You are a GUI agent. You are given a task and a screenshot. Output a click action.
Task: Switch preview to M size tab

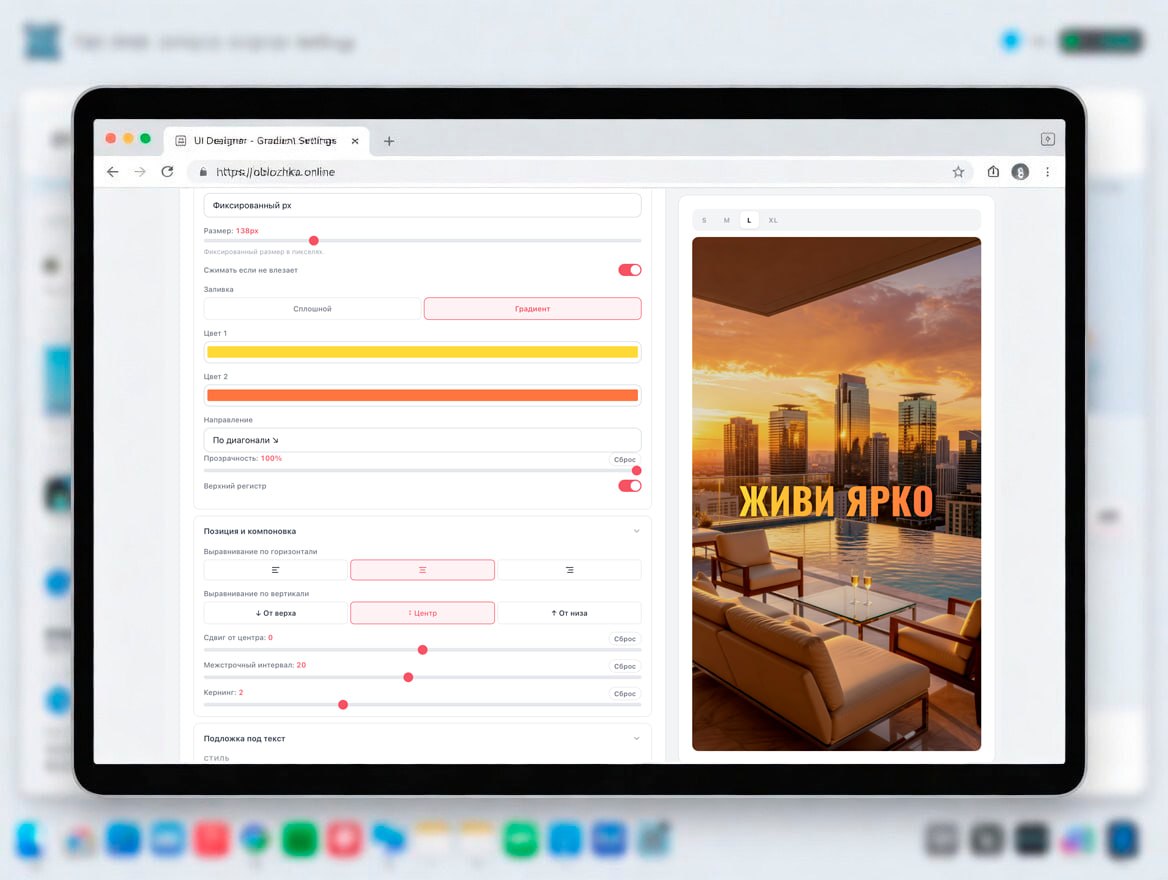[x=727, y=220]
